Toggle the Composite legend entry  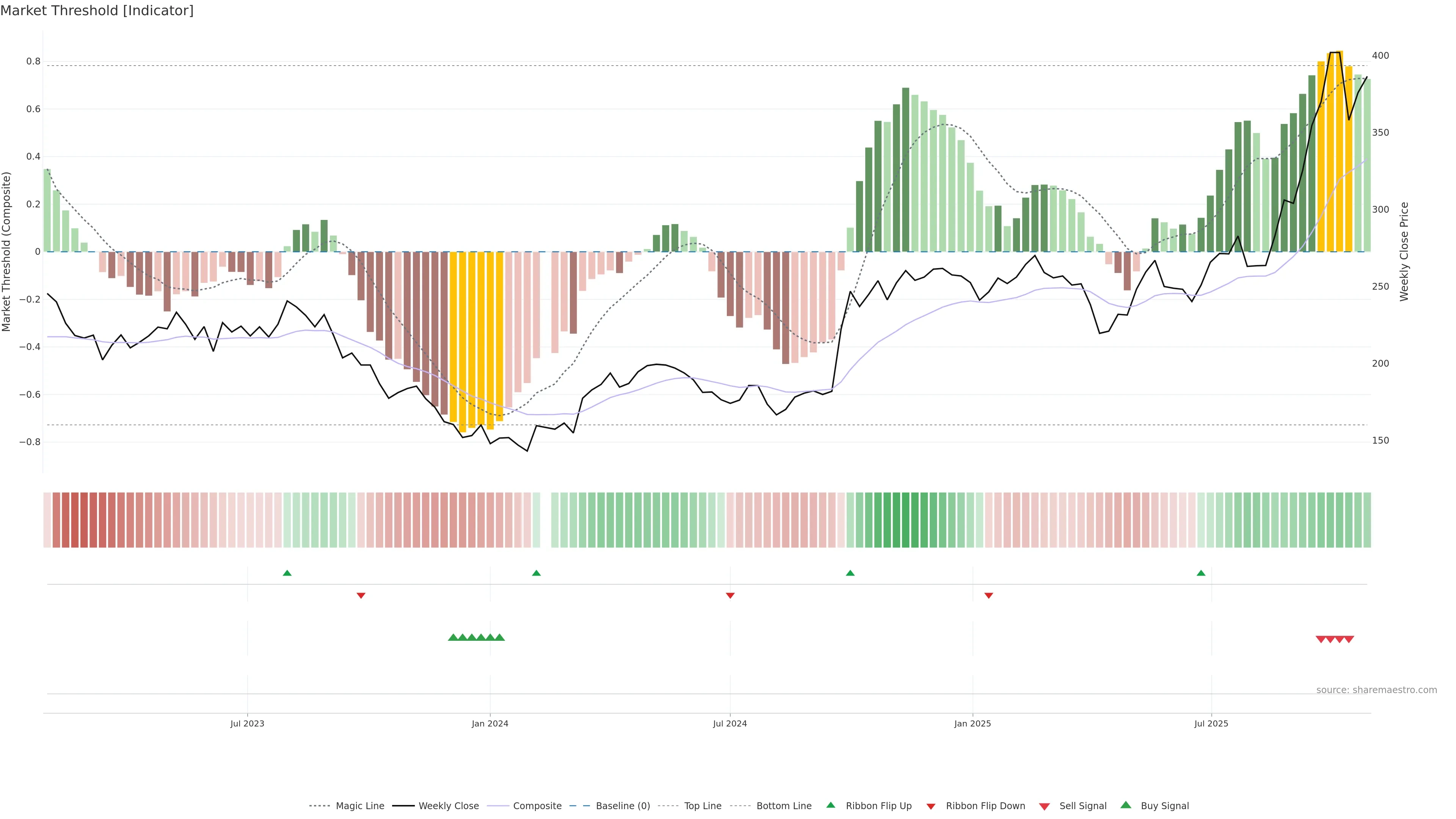point(537,806)
